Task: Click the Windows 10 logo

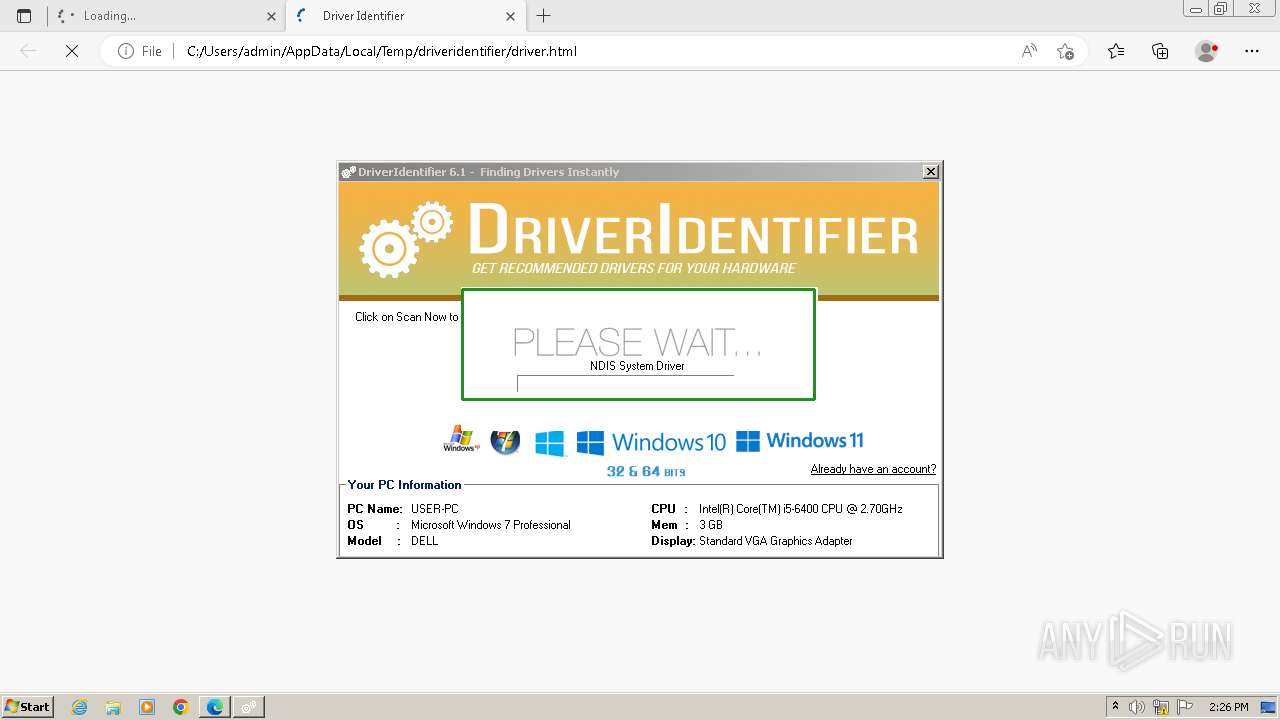Action: pyautogui.click(x=651, y=442)
